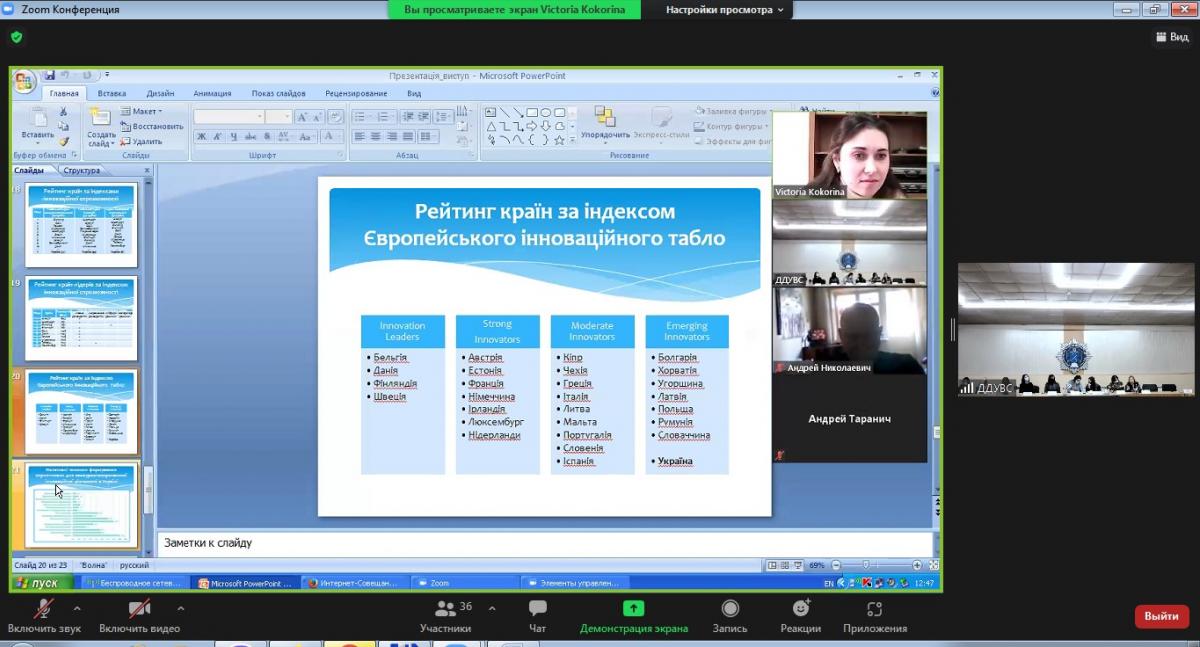Open the View Options dropdown
This screenshot has width=1200, height=647.
[x=725, y=10]
